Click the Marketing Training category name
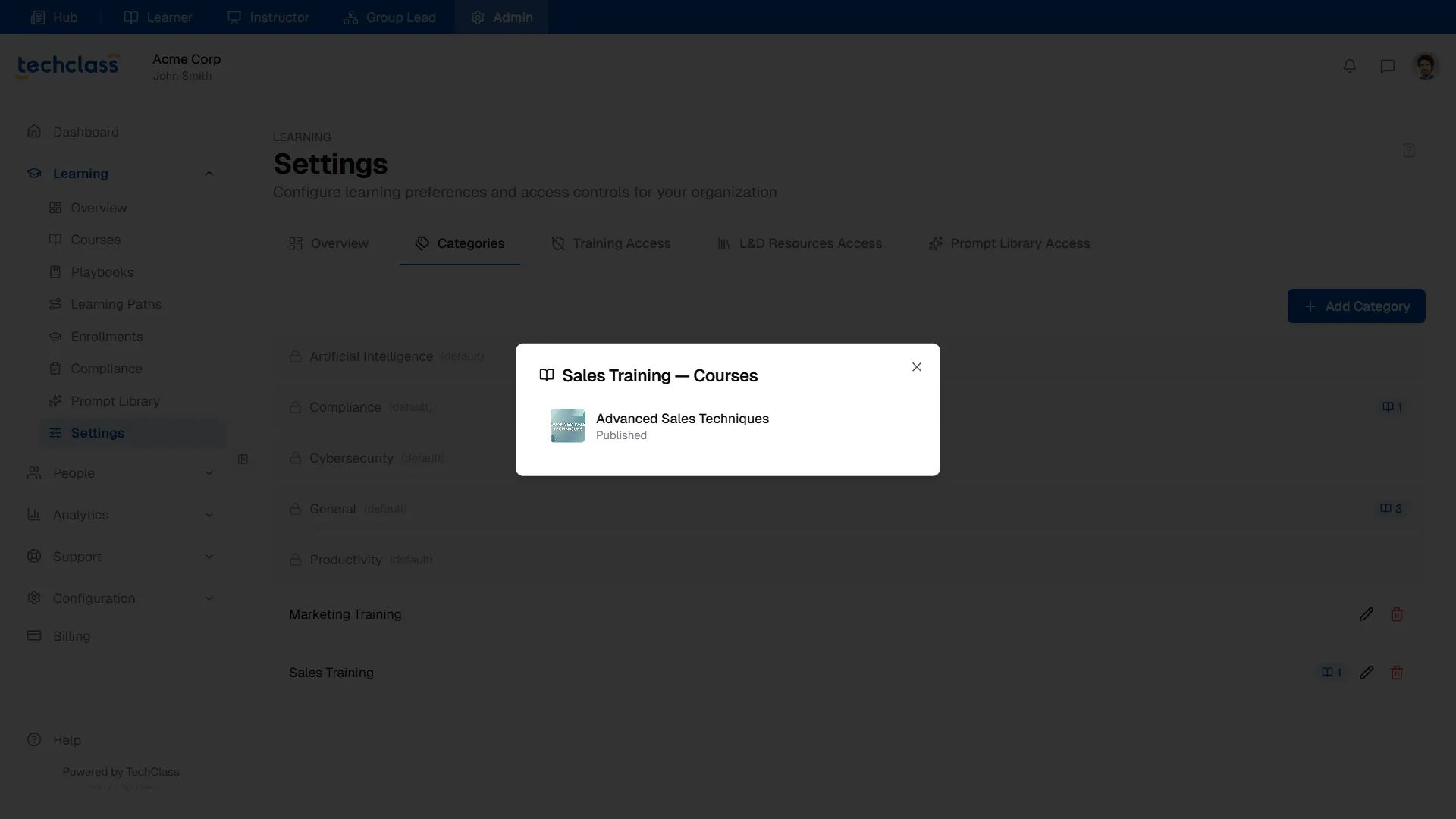 345,614
